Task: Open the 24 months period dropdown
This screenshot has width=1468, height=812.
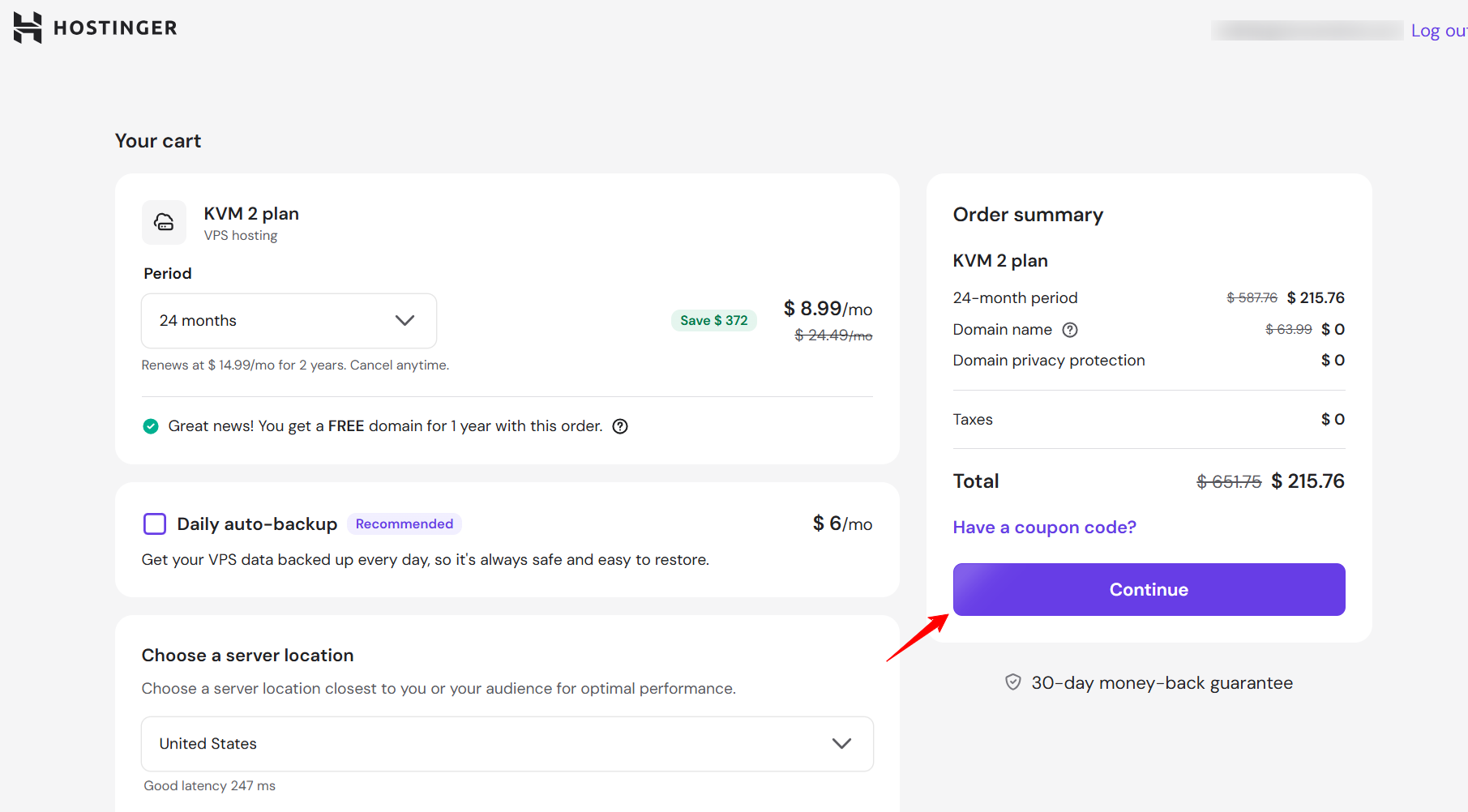Action: click(x=289, y=321)
